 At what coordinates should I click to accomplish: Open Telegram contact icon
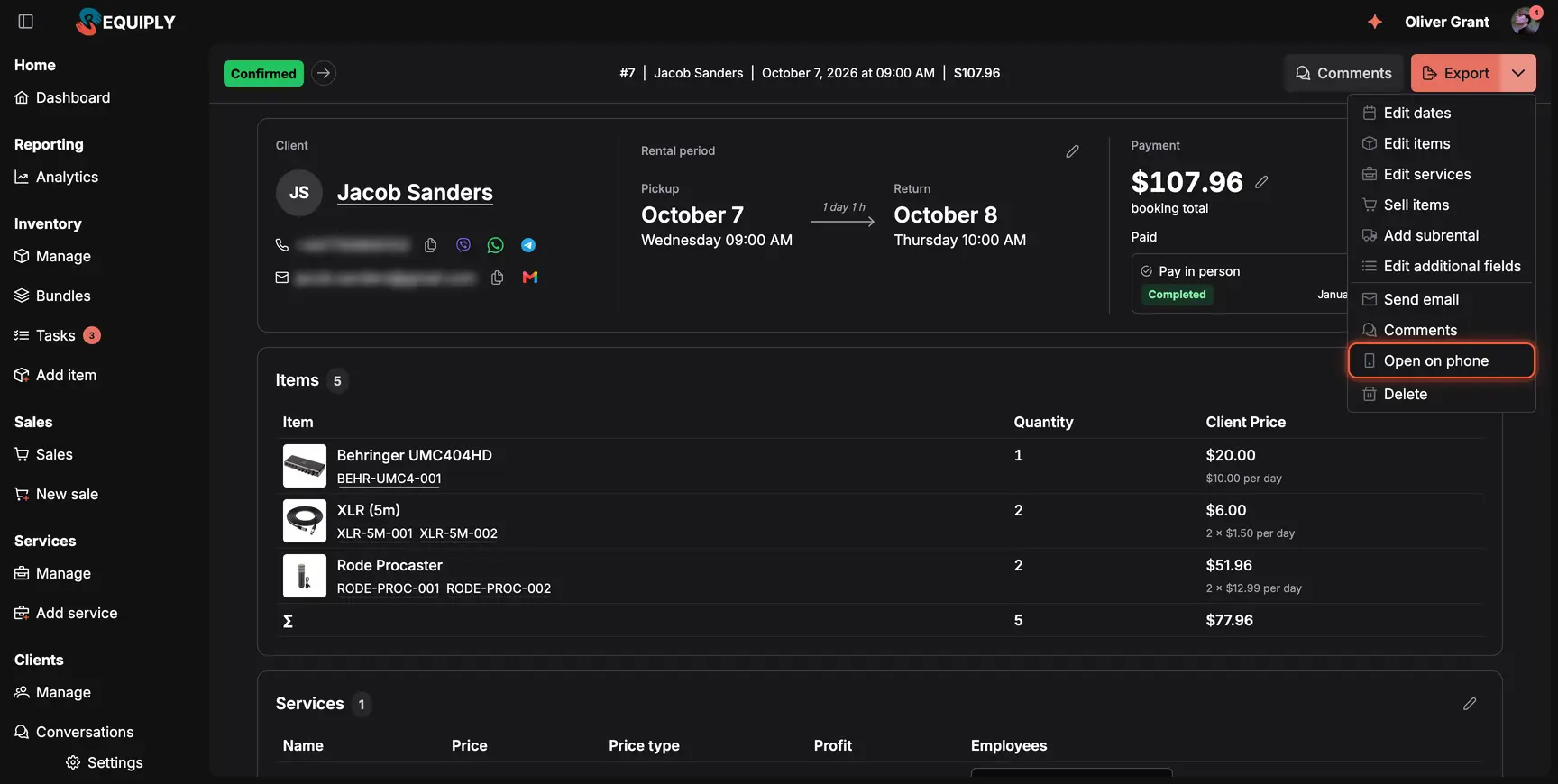coord(528,245)
